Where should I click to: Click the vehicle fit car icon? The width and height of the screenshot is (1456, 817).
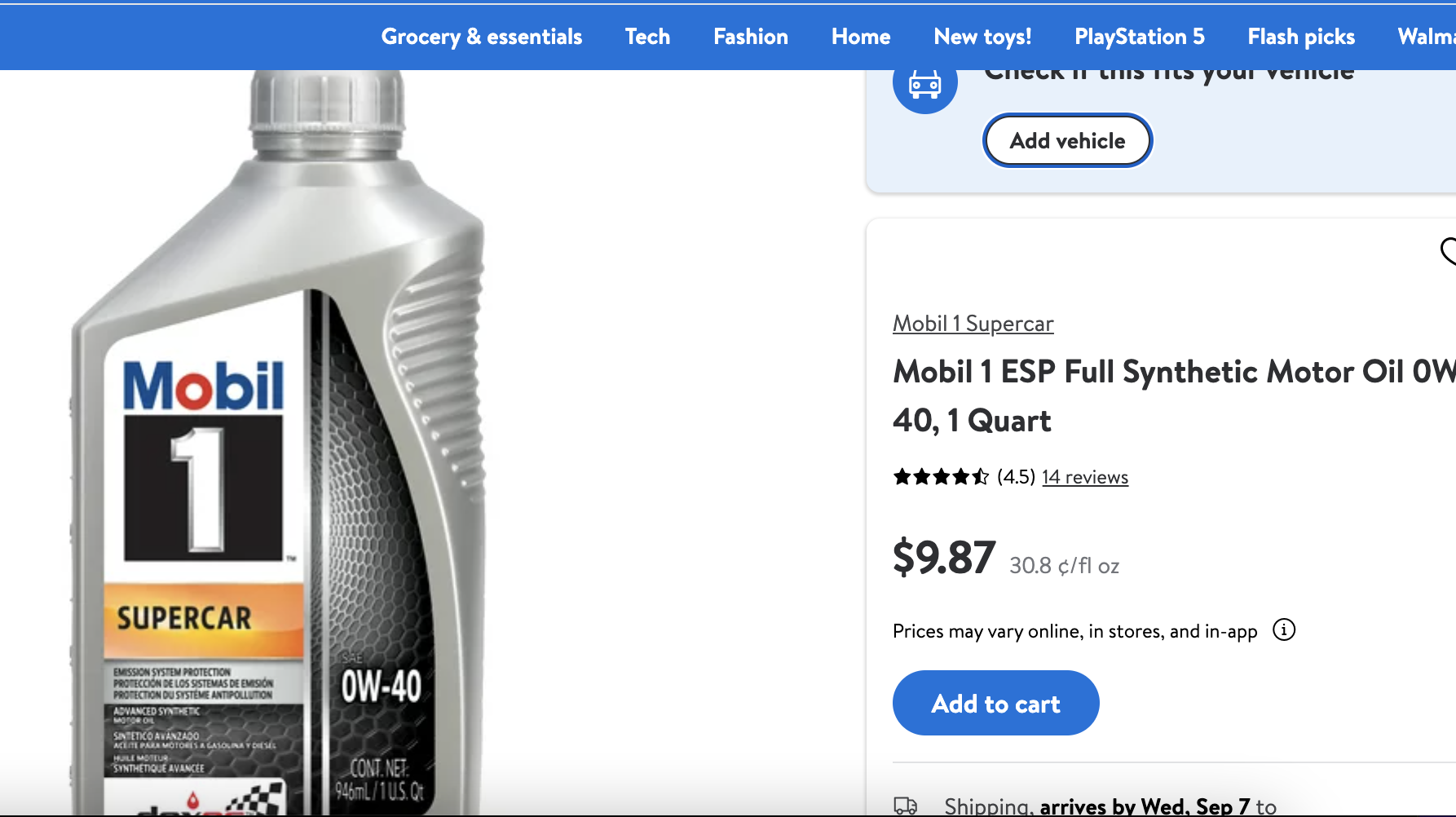924,84
